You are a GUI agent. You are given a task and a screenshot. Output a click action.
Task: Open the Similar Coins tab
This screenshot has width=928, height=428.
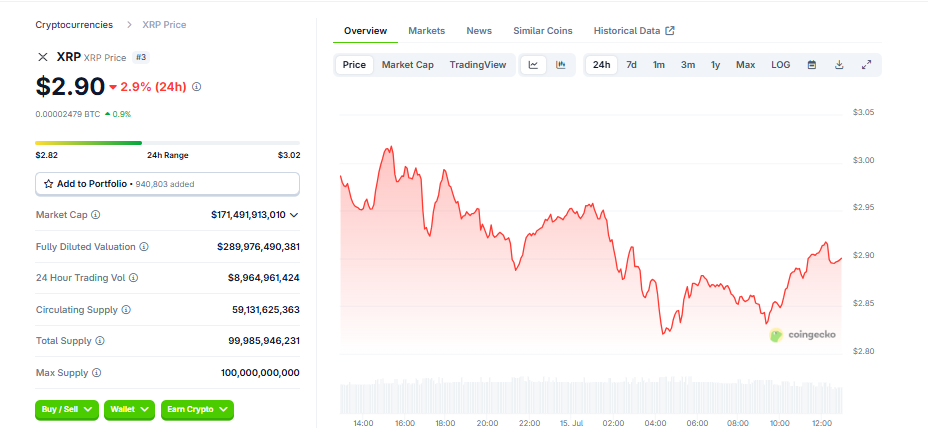[x=543, y=31]
